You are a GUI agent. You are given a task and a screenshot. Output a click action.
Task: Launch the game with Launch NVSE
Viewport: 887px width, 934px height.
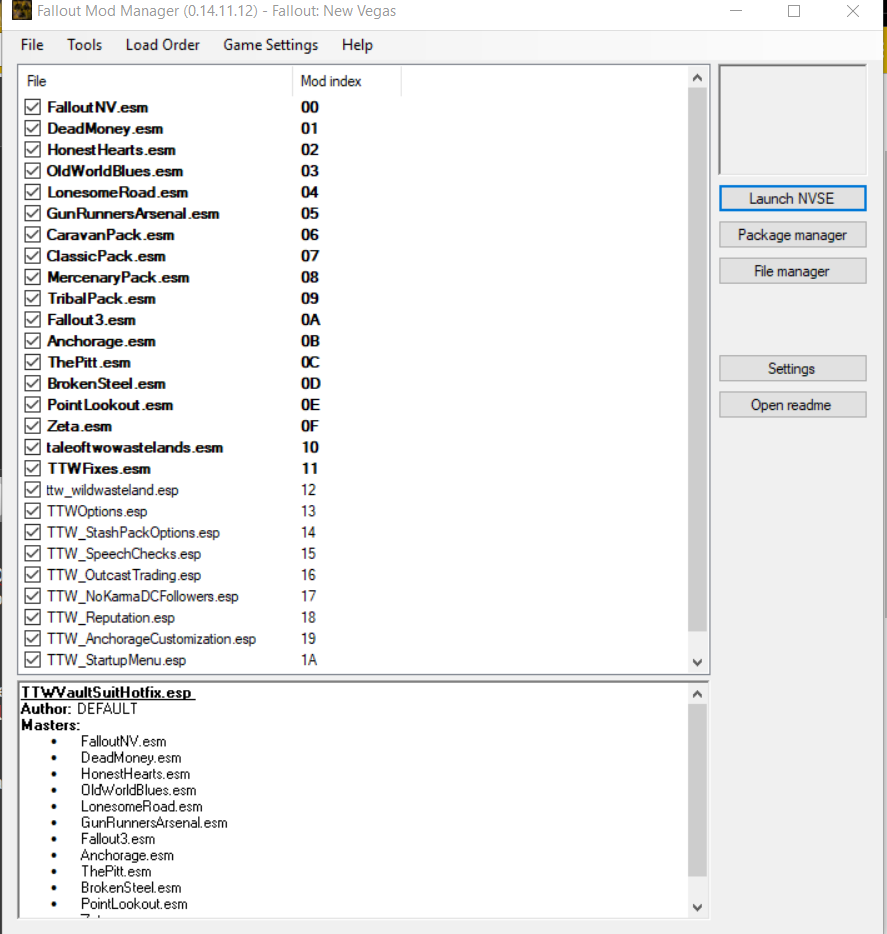[x=792, y=198]
